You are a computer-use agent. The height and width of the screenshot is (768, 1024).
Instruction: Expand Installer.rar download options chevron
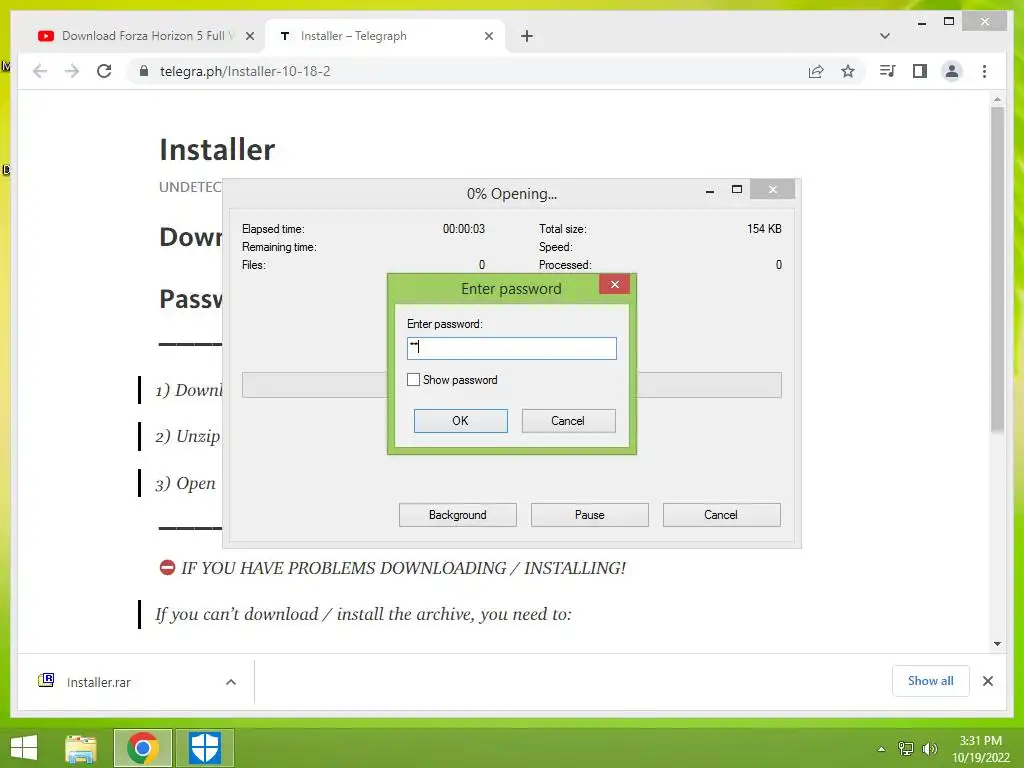point(231,682)
